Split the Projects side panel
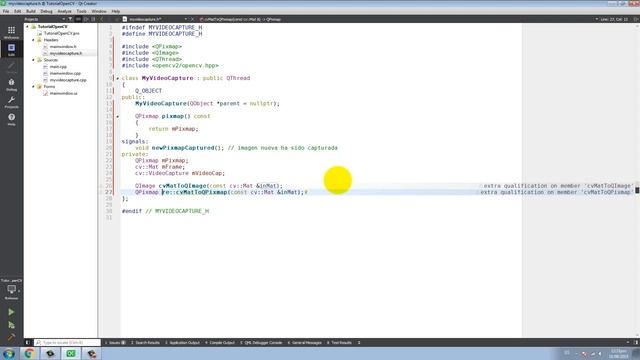The image size is (640, 360). click(x=86, y=19)
